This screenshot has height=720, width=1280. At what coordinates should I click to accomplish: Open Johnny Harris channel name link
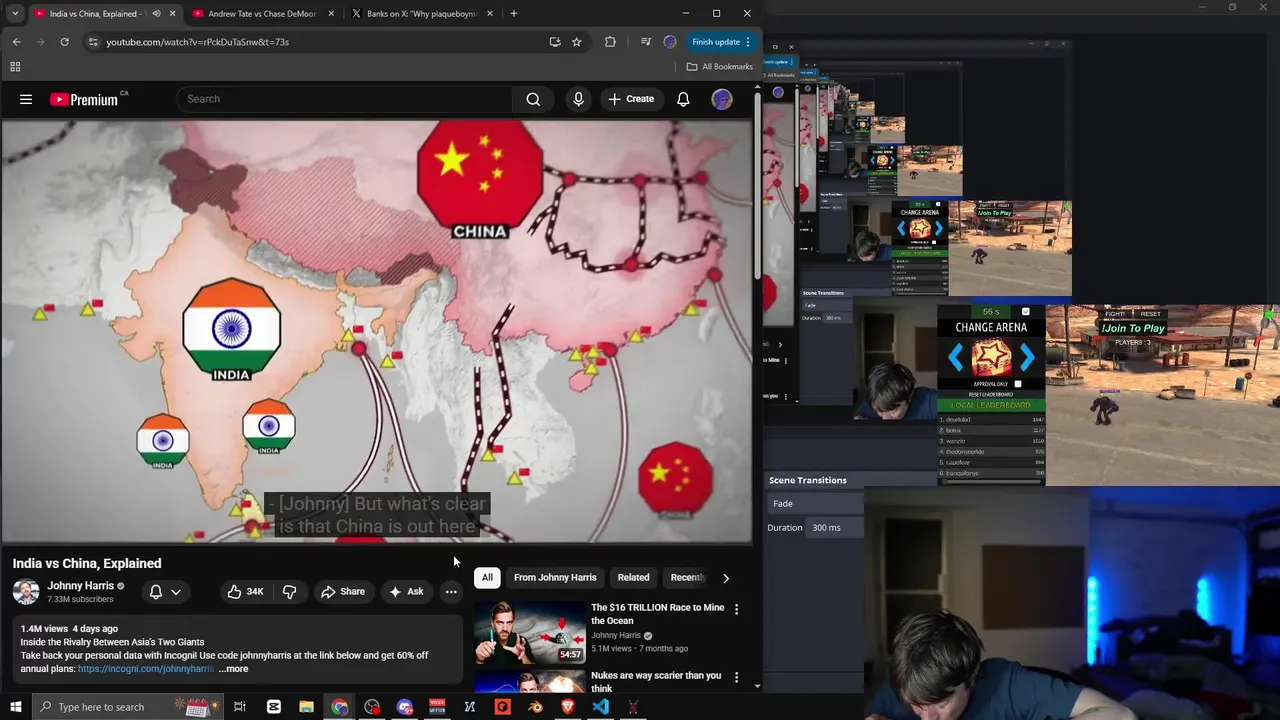[x=80, y=586]
